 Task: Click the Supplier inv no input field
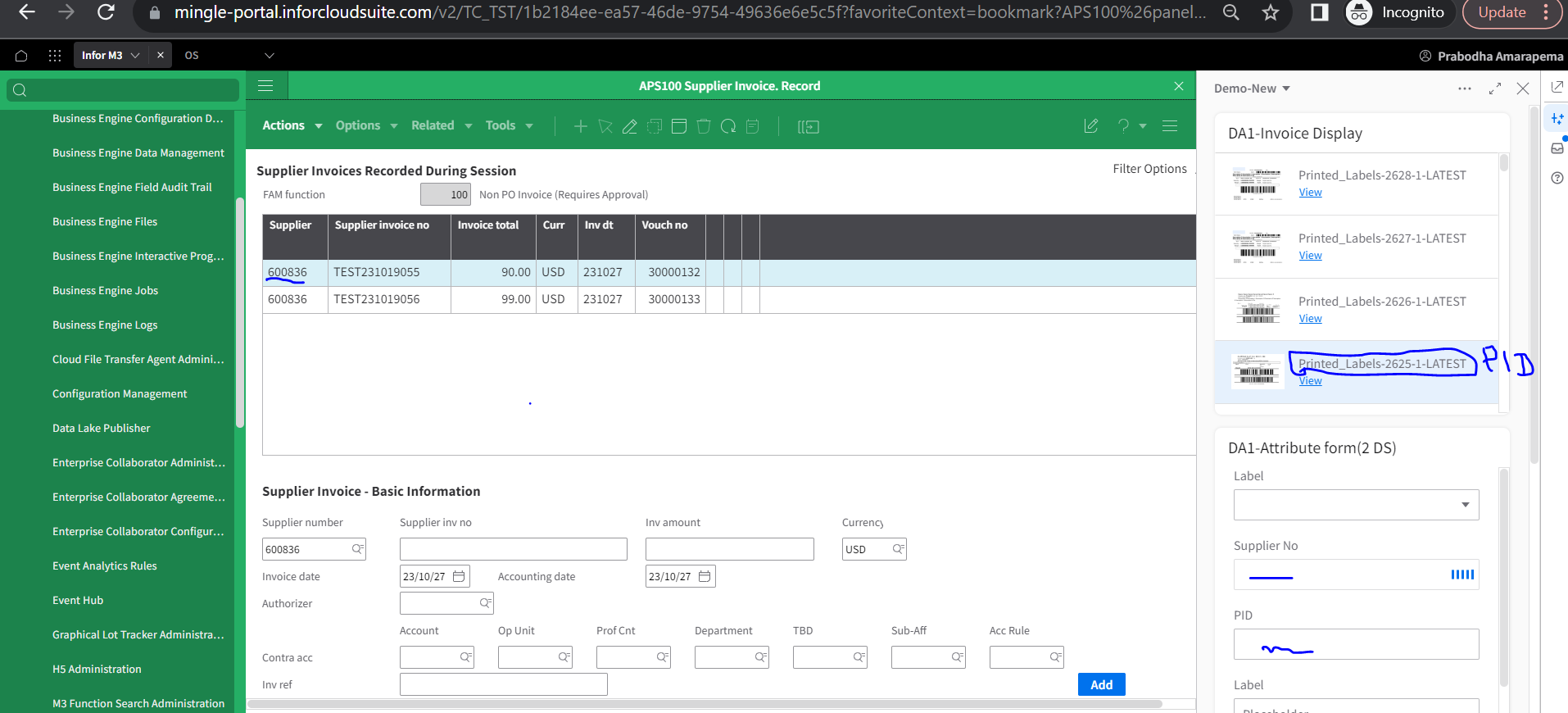[x=513, y=549]
